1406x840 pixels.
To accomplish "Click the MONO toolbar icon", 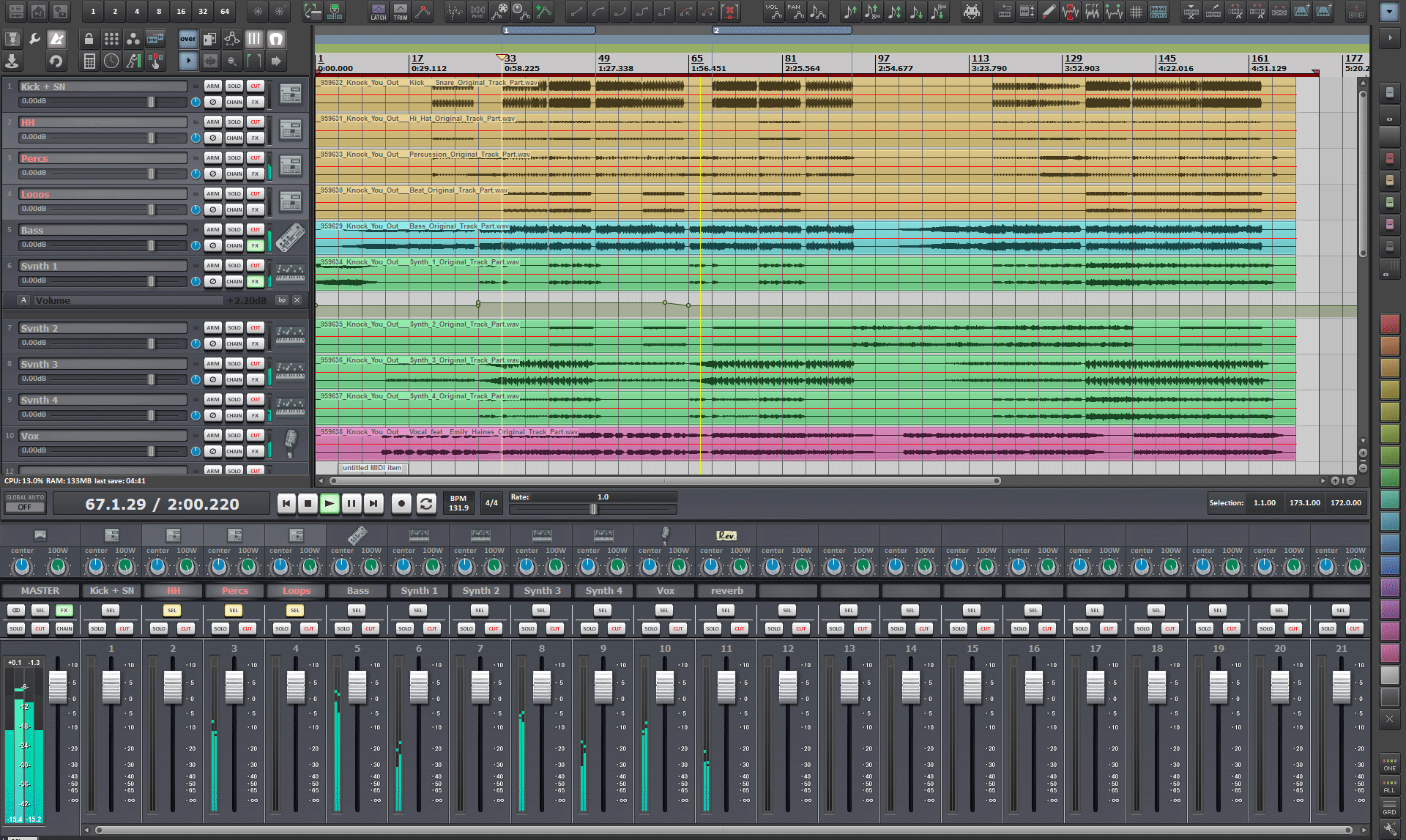I will (1158, 11).
